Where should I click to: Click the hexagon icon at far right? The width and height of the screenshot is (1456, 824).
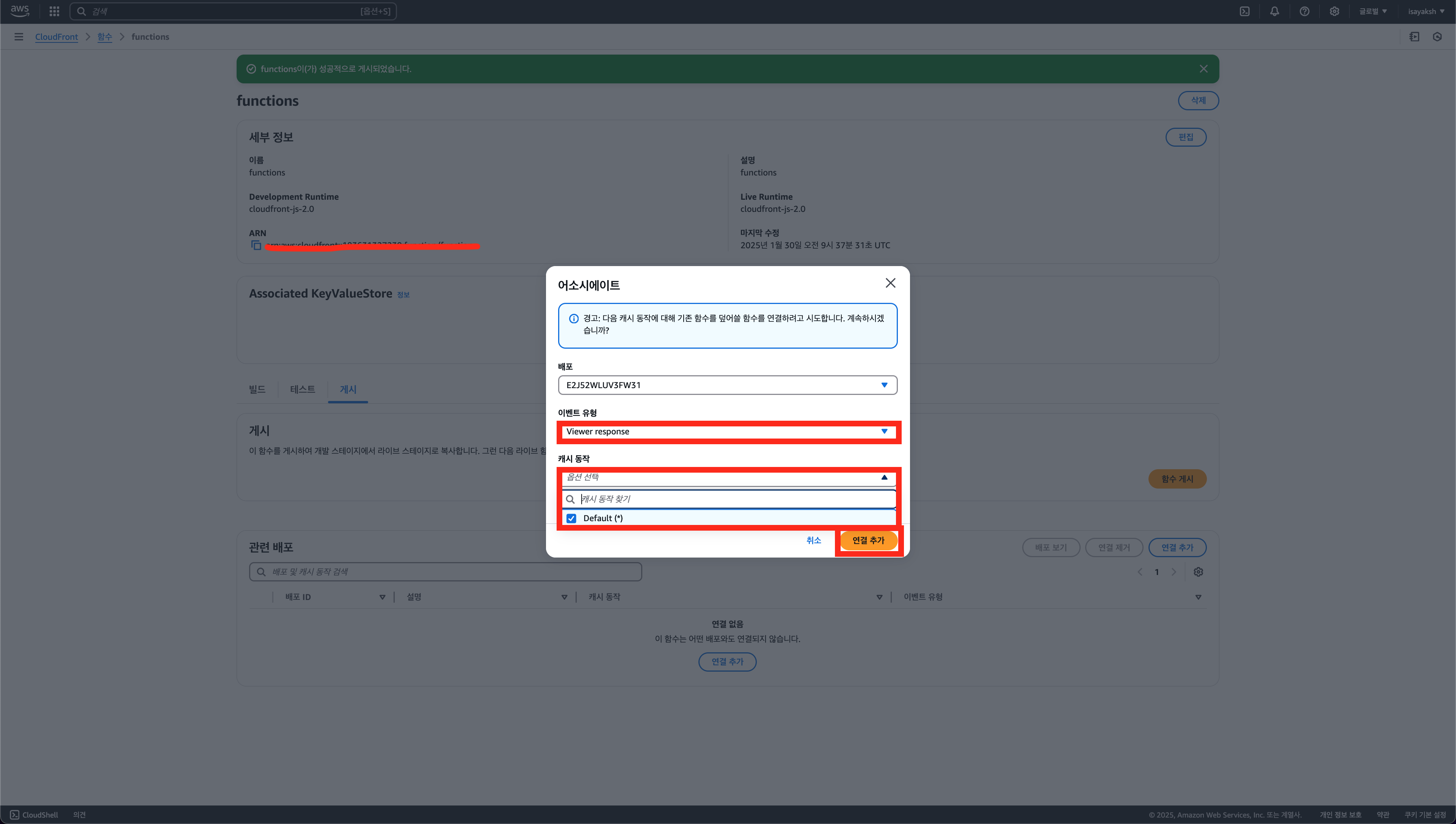(x=1437, y=37)
